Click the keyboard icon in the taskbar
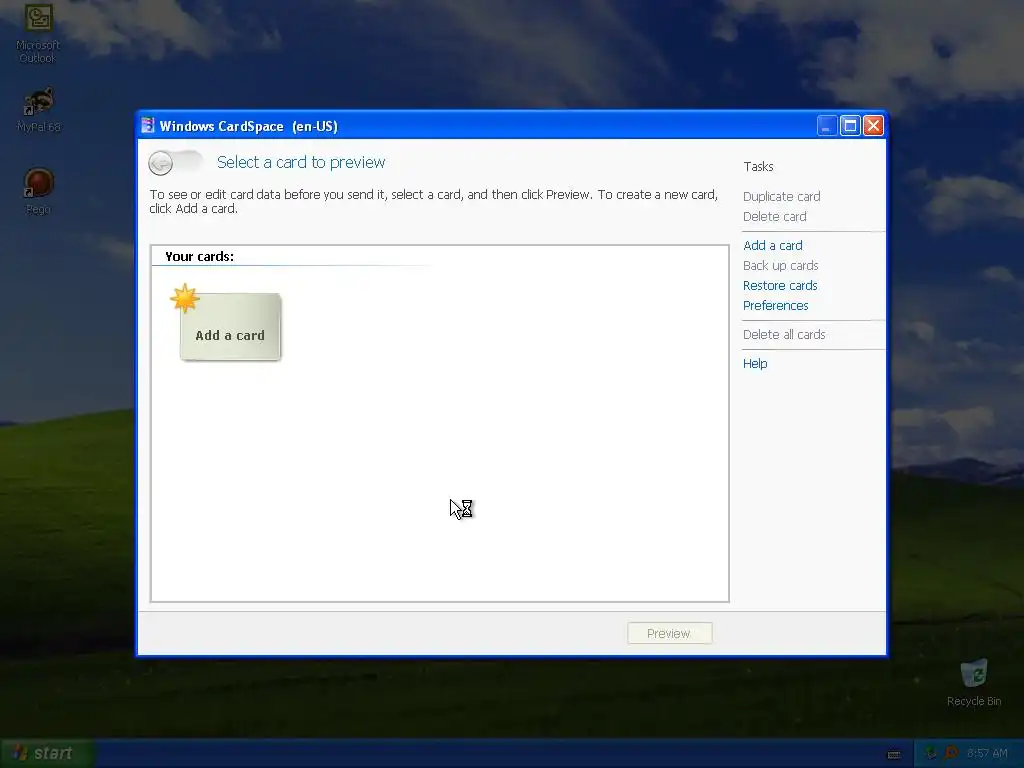The height and width of the screenshot is (768, 1024). coord(894,754)
